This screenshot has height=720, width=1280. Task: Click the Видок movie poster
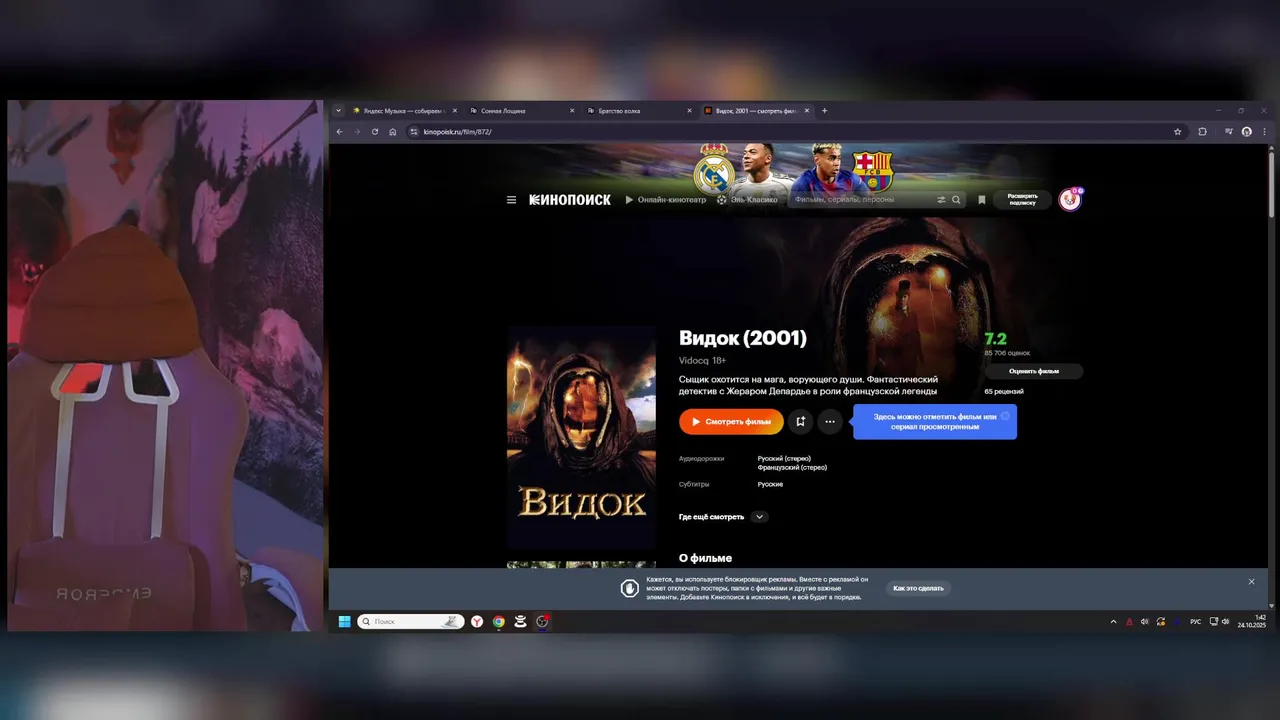tap(581, 437)
